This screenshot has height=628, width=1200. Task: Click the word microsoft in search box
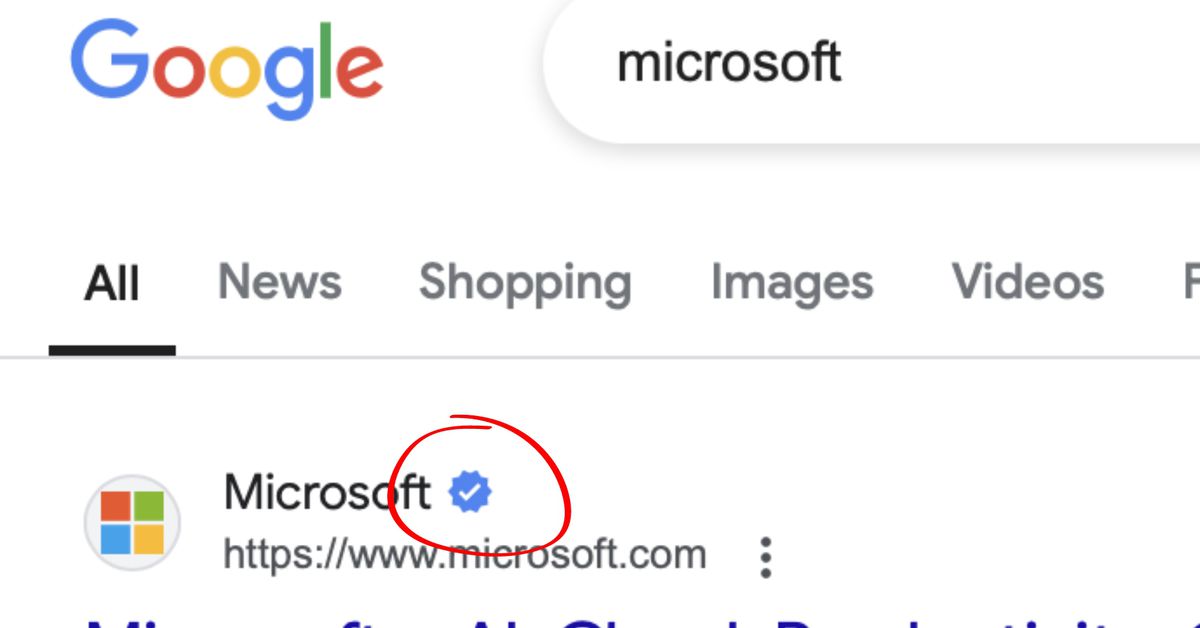pyautogui.click(x=729, y=63)
